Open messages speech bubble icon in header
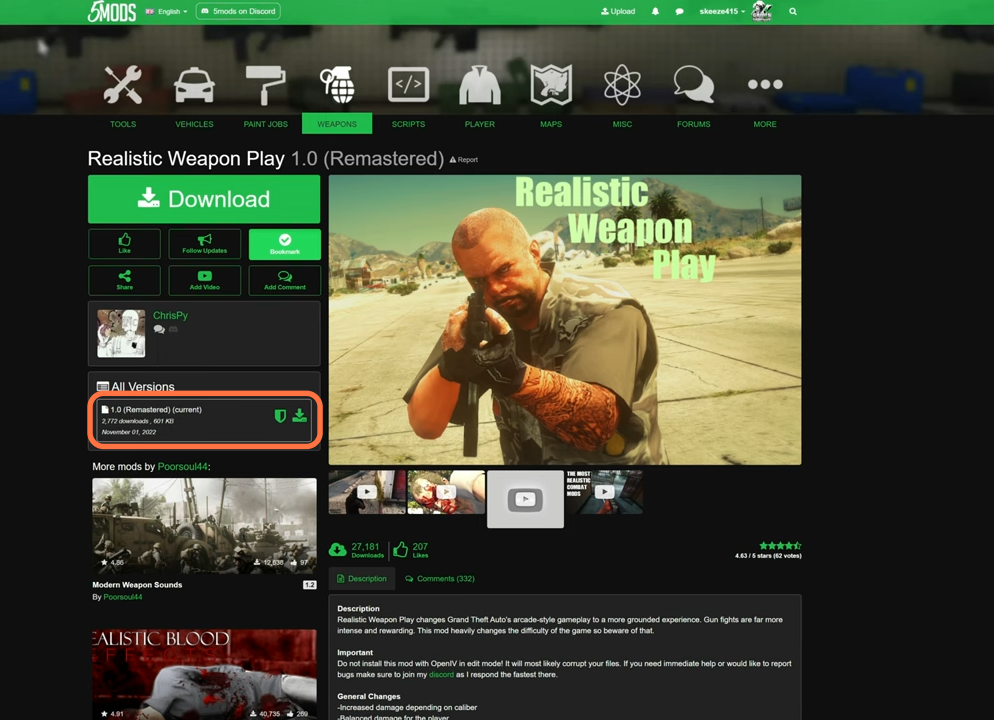Viewport: 994px width, 720px height. [680, 11]
